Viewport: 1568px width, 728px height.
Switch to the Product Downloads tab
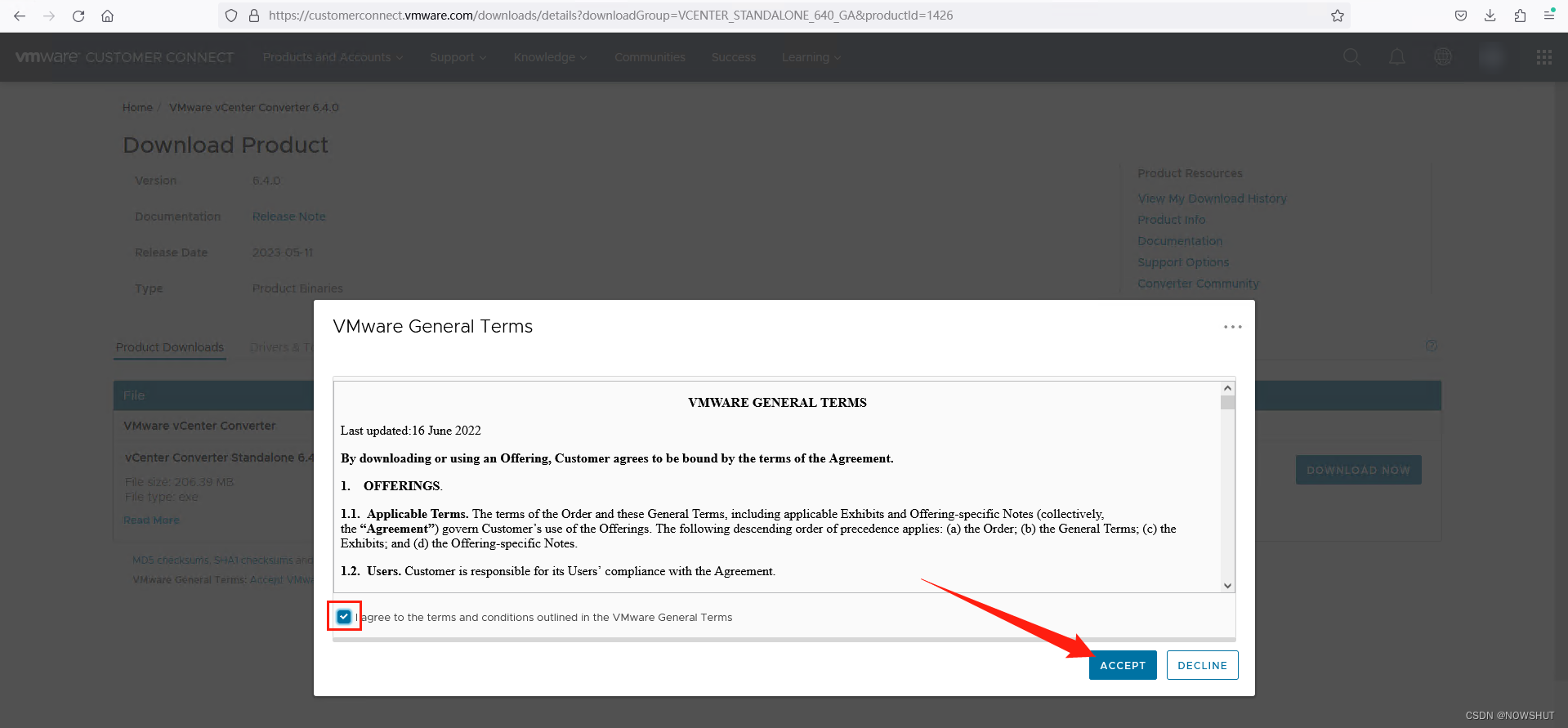click(170, 347)
